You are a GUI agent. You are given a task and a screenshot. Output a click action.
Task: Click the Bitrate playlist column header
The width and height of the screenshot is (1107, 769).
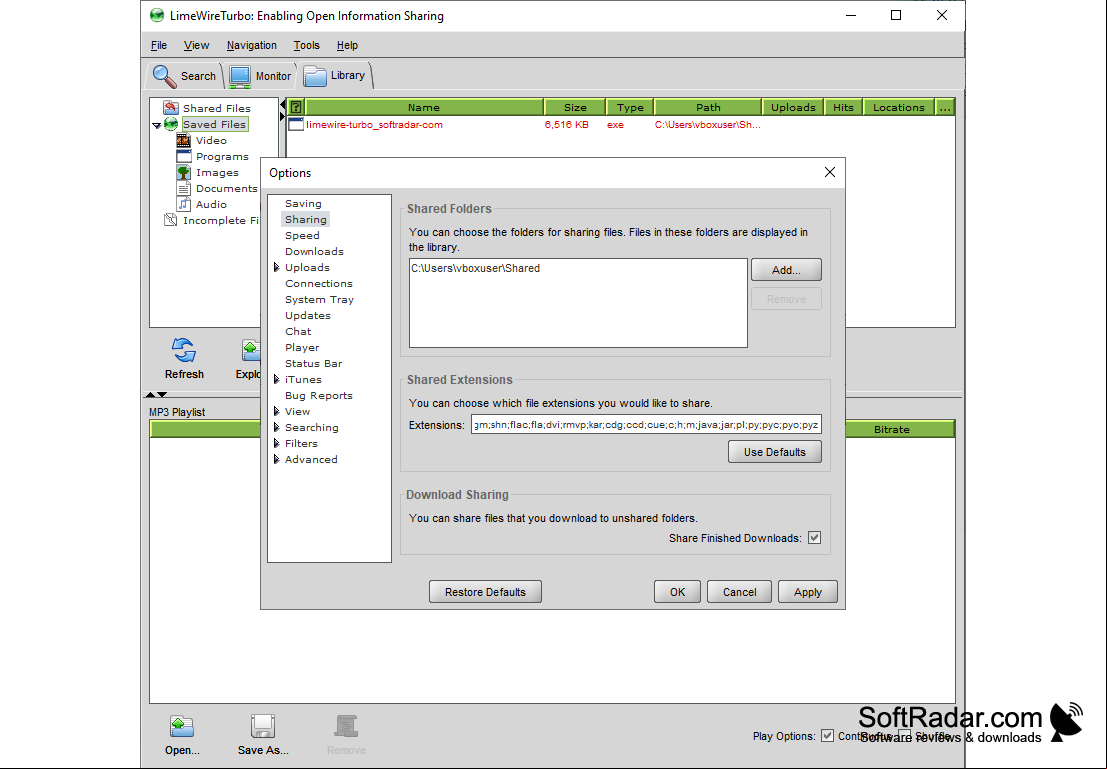tap(892, 429)
